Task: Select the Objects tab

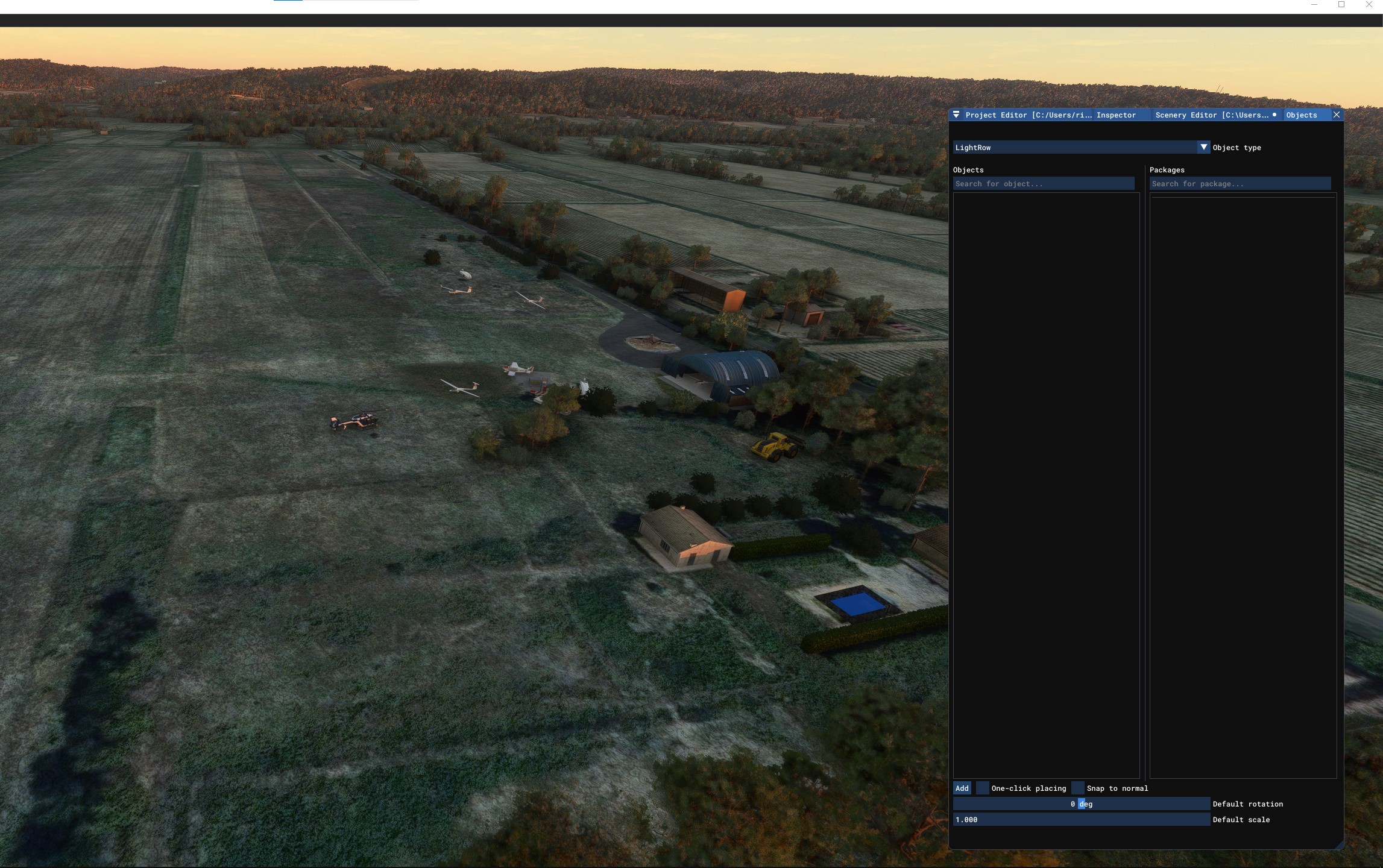Action: (1301, 115)
